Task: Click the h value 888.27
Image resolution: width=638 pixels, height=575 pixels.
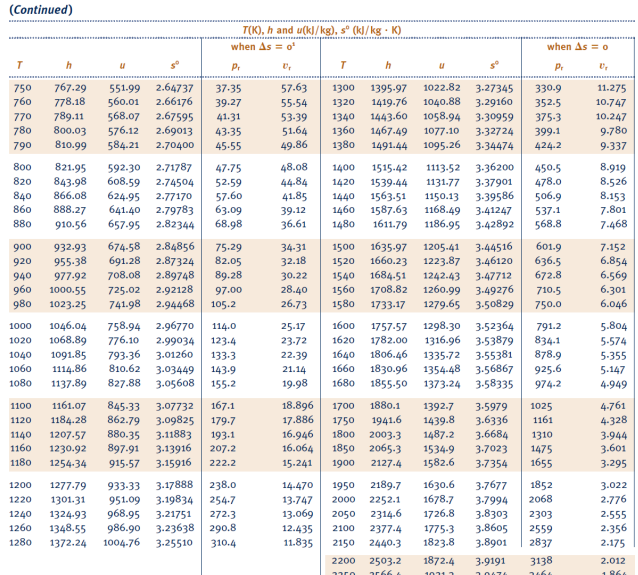Action: 70,210
